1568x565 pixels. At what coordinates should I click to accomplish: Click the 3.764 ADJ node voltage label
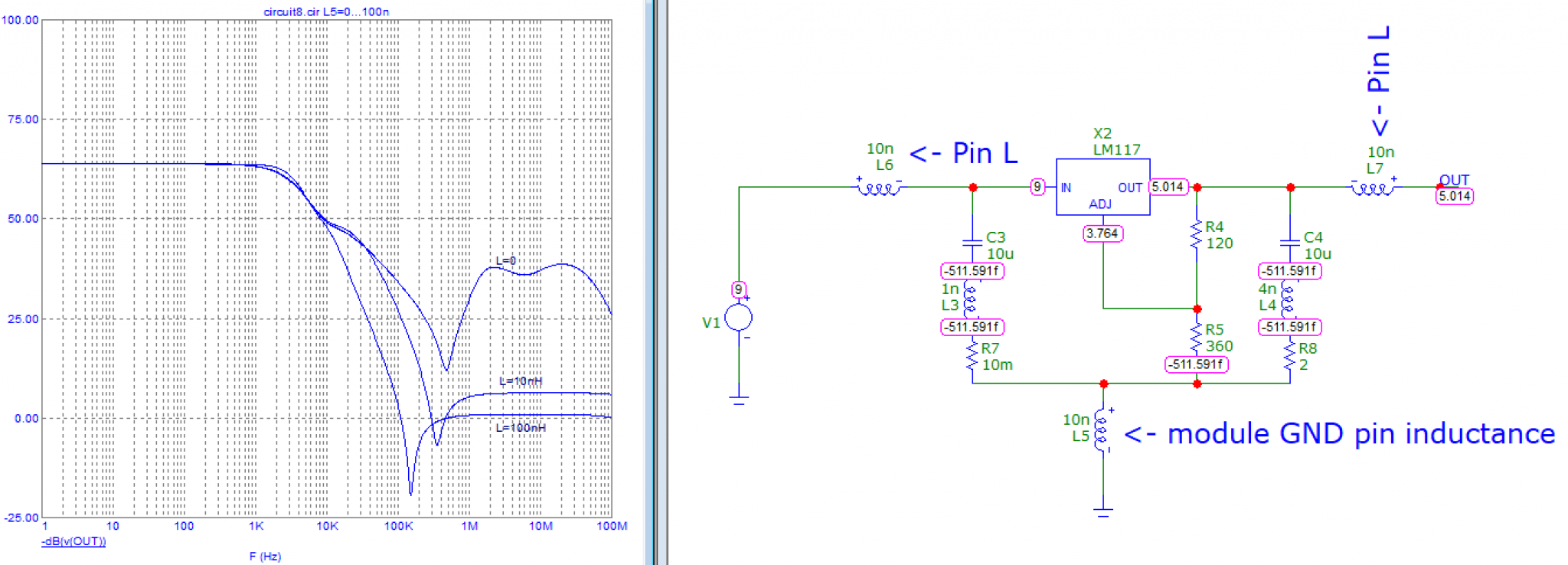coord(1102,234)
